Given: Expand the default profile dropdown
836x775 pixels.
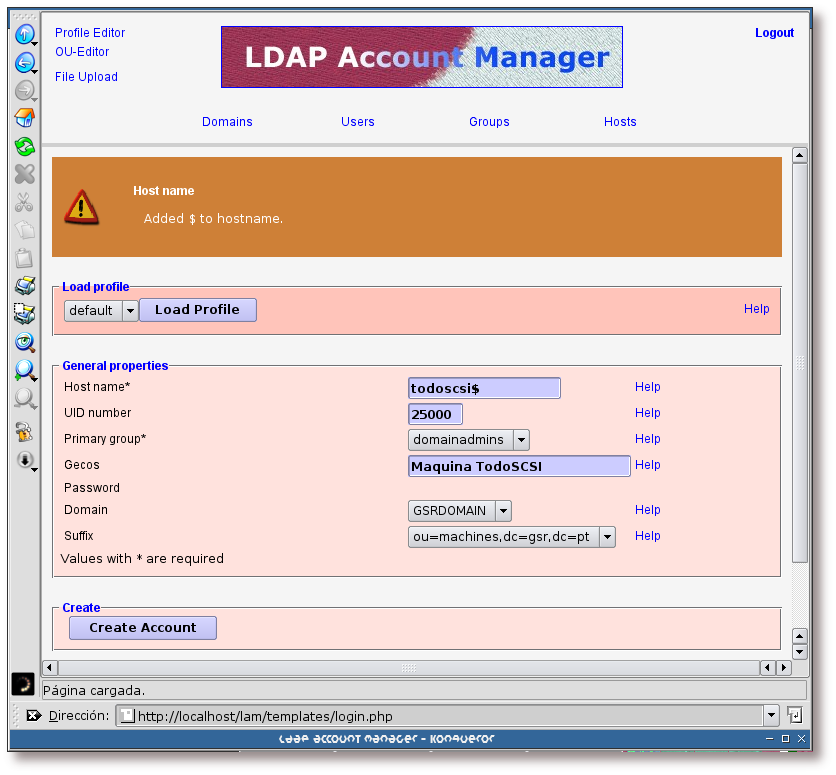Looking at the screenshot, I should point(130,311).
